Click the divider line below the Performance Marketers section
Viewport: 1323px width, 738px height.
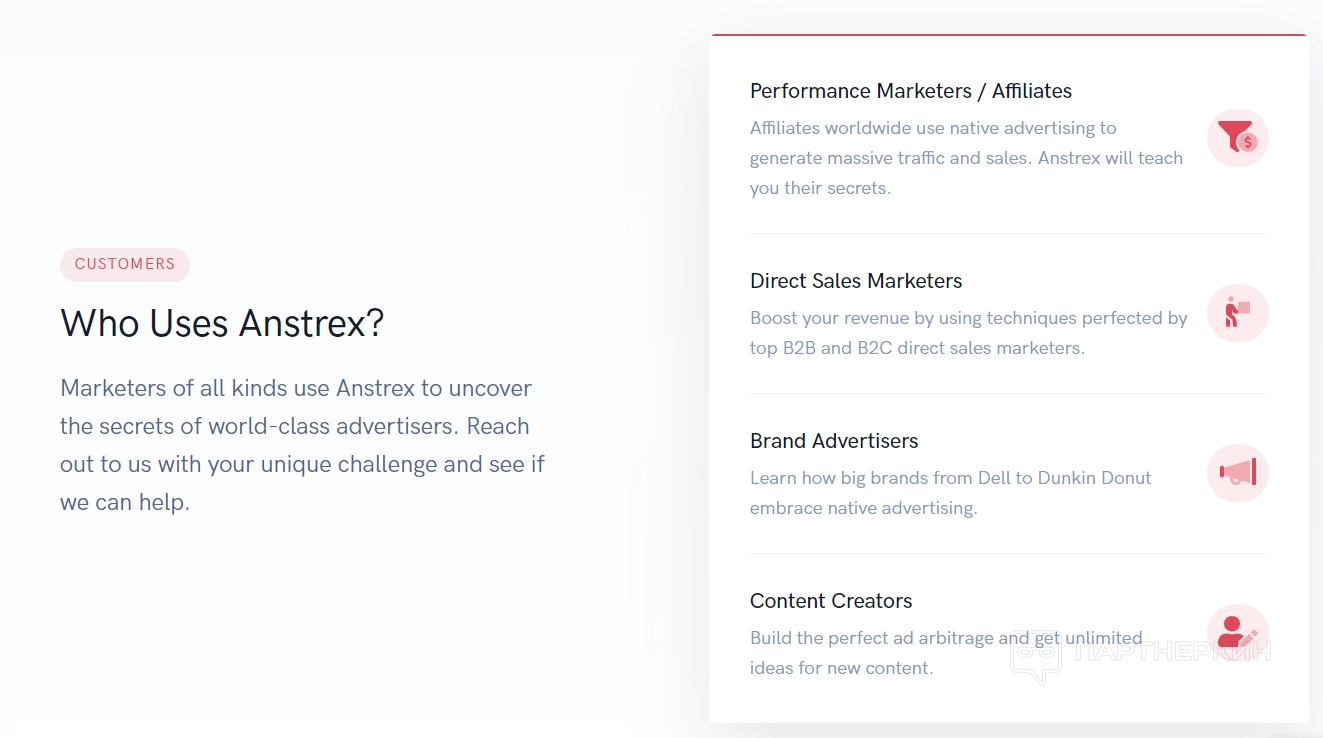[1008, 234]
